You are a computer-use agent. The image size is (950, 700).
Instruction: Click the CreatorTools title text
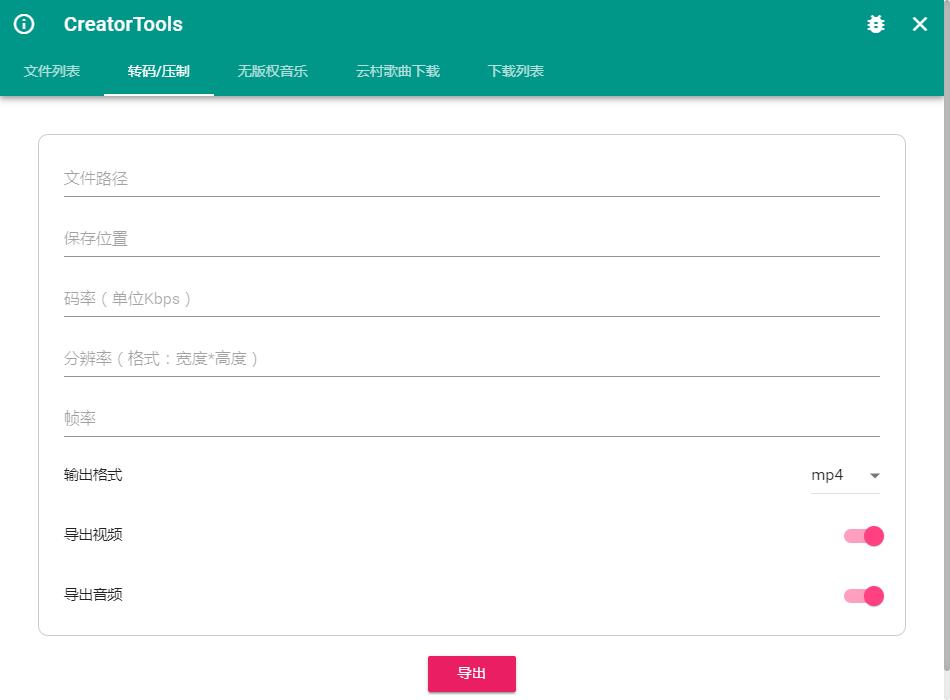coord(123,24)
